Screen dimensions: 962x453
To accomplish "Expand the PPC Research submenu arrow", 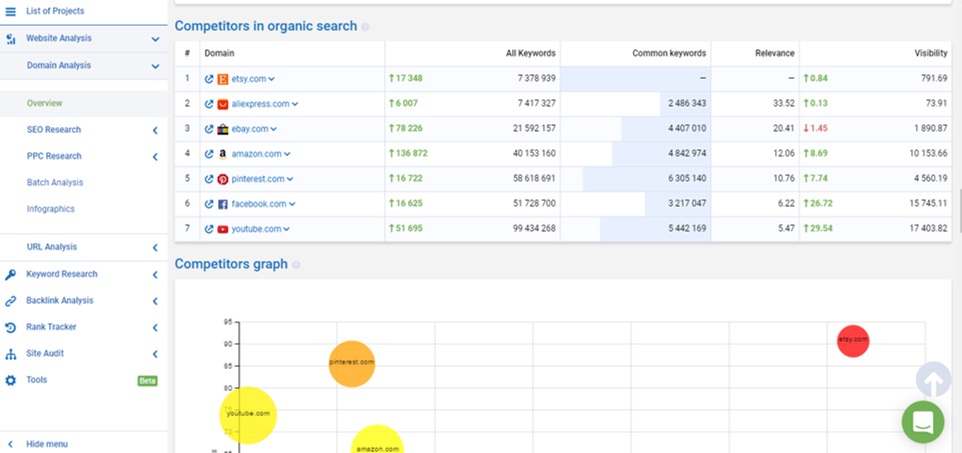I will coord(155,157).
